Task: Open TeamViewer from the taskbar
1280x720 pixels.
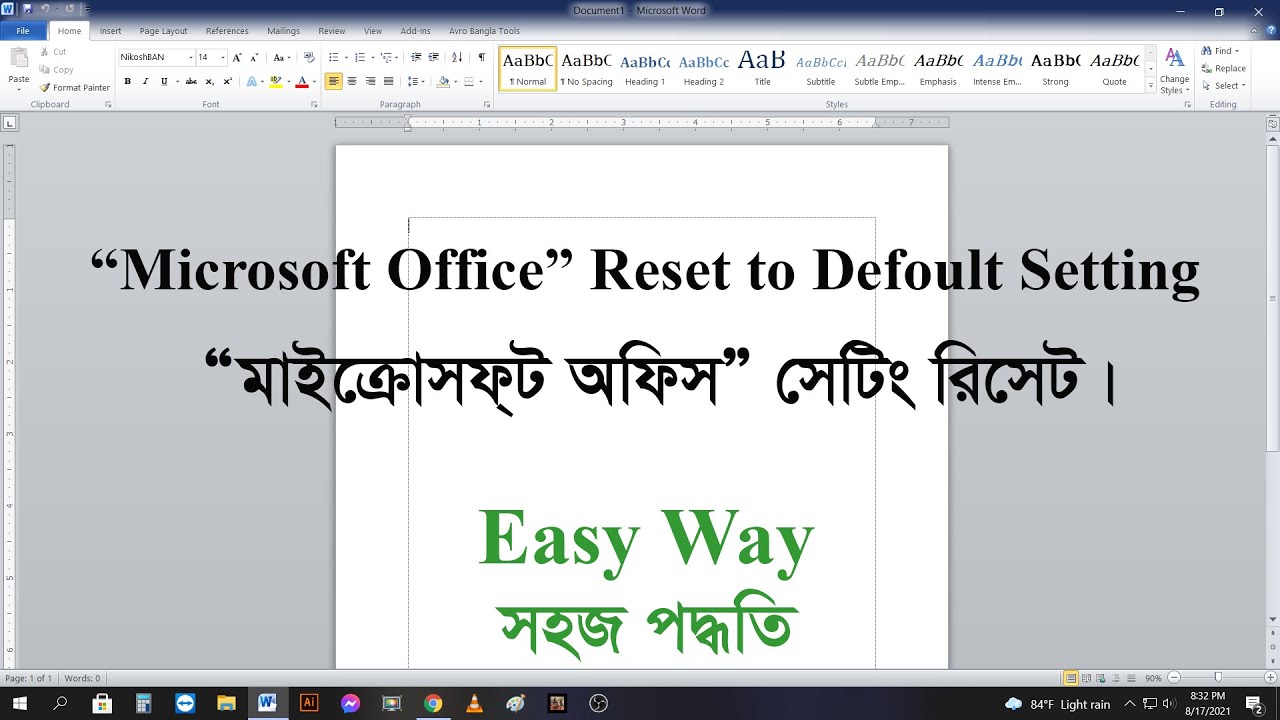Action: pos(185,703)
